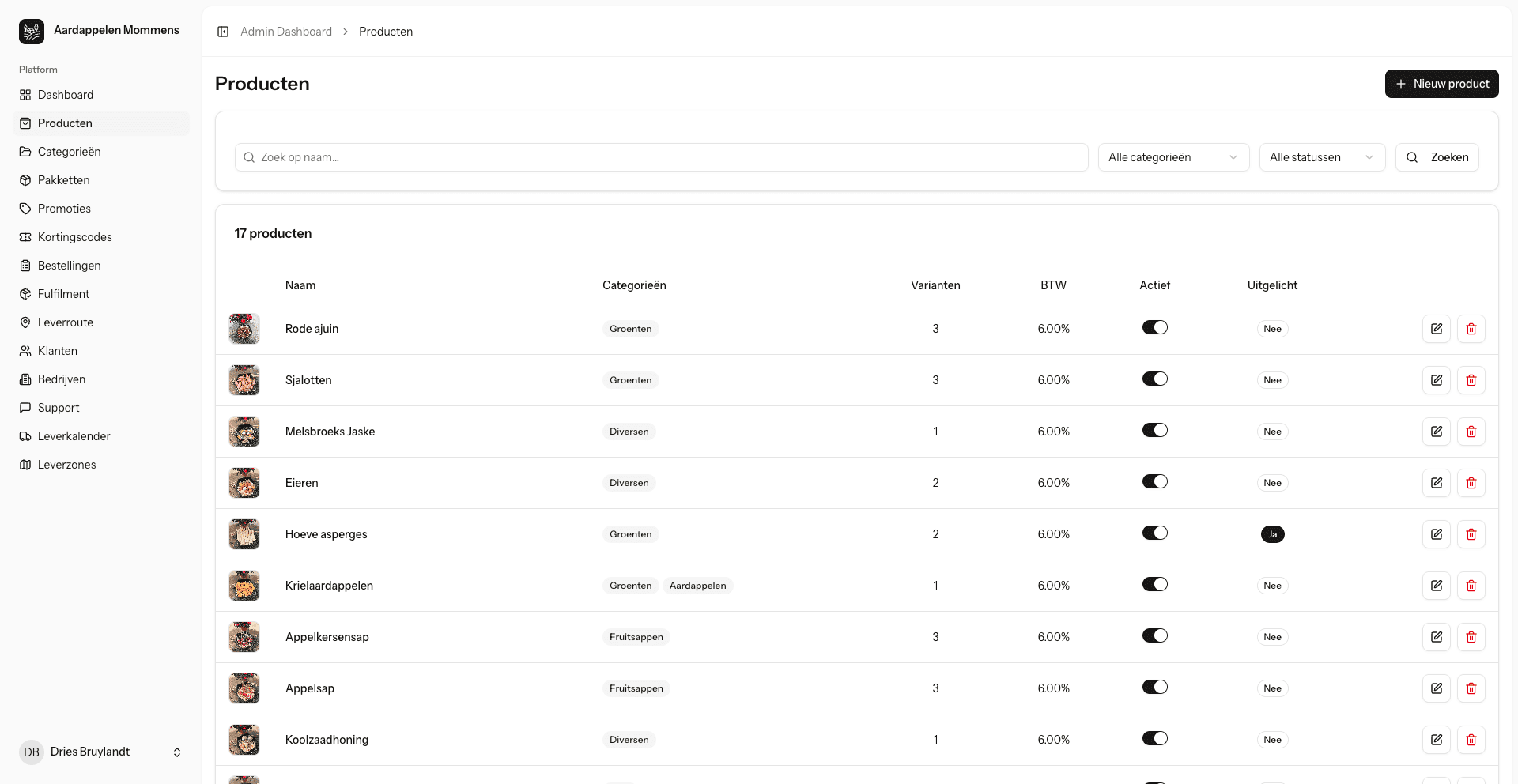The width and height of the screenshot is (1518, 784).
Task: Delete the Appelkersensap product
Action: 1471,637
